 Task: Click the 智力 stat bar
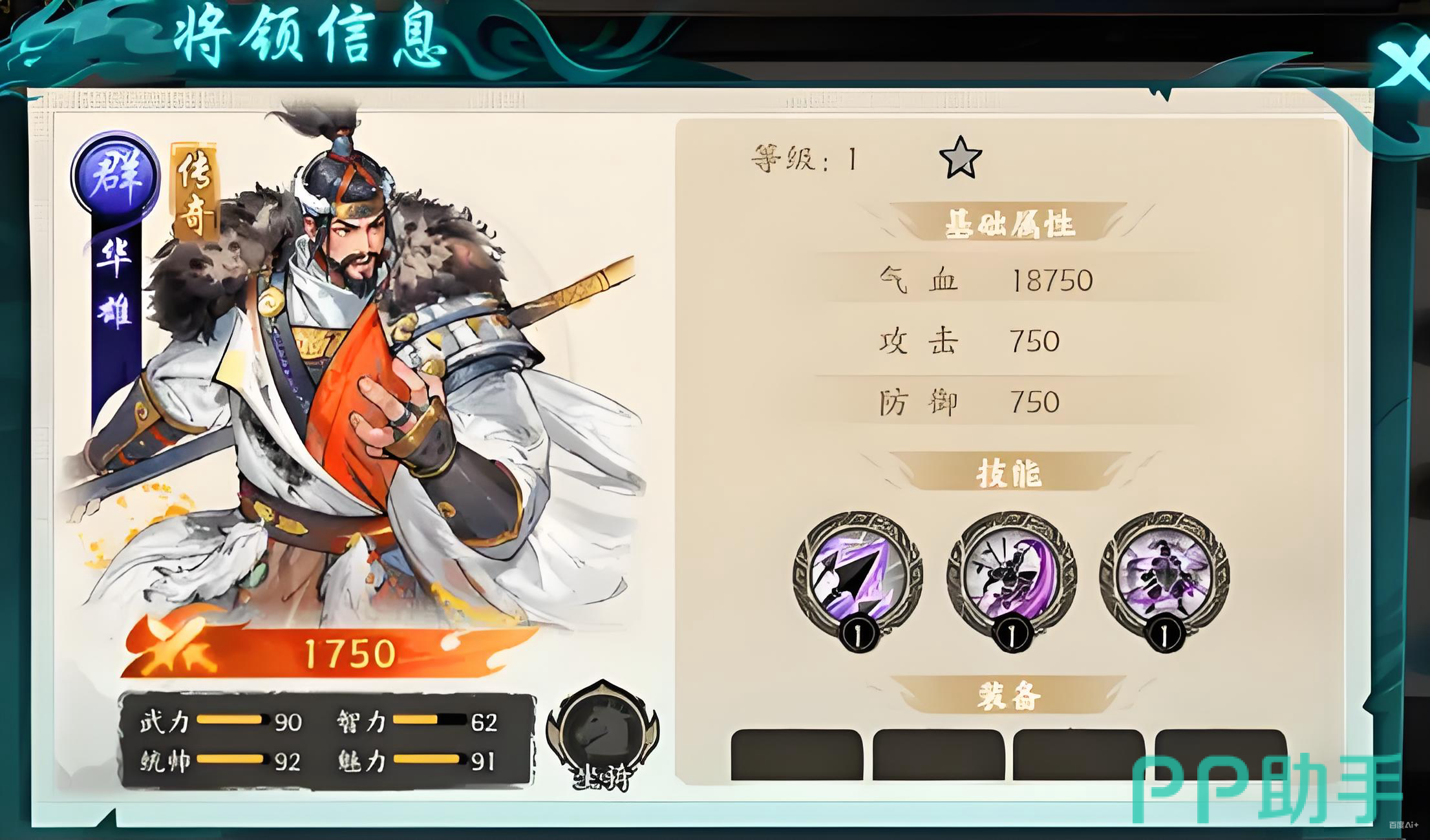[429, 720]
